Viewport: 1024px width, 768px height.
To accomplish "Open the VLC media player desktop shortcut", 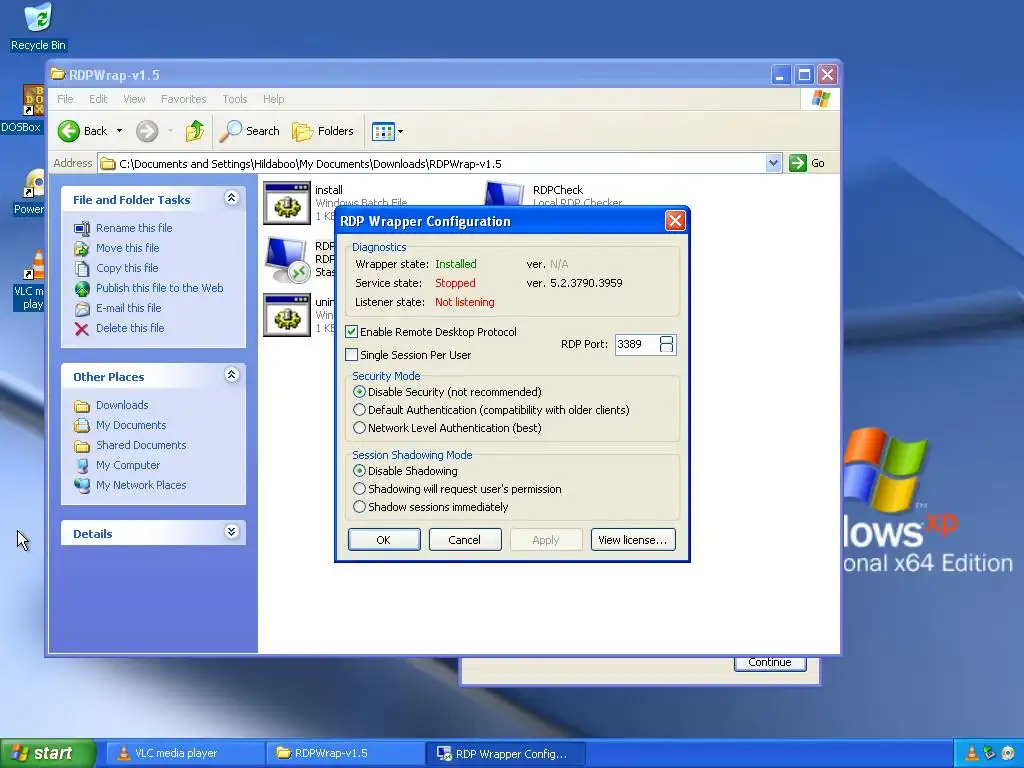I will pos(30,280).
